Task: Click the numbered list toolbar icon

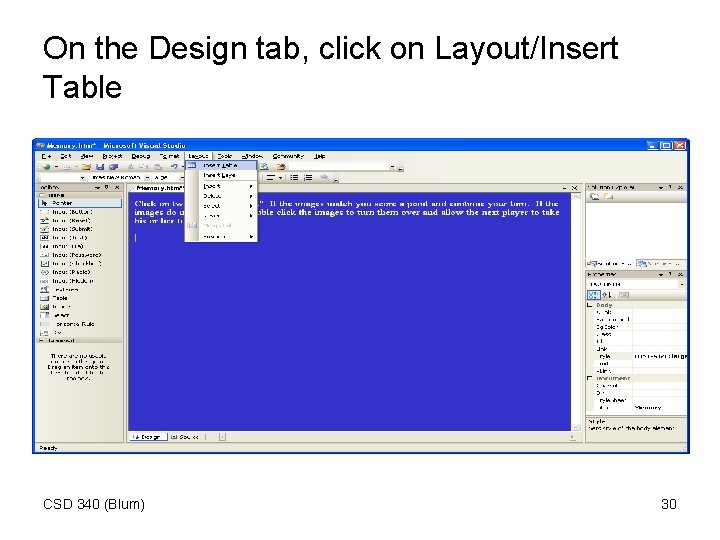Action: click(309, 178)
